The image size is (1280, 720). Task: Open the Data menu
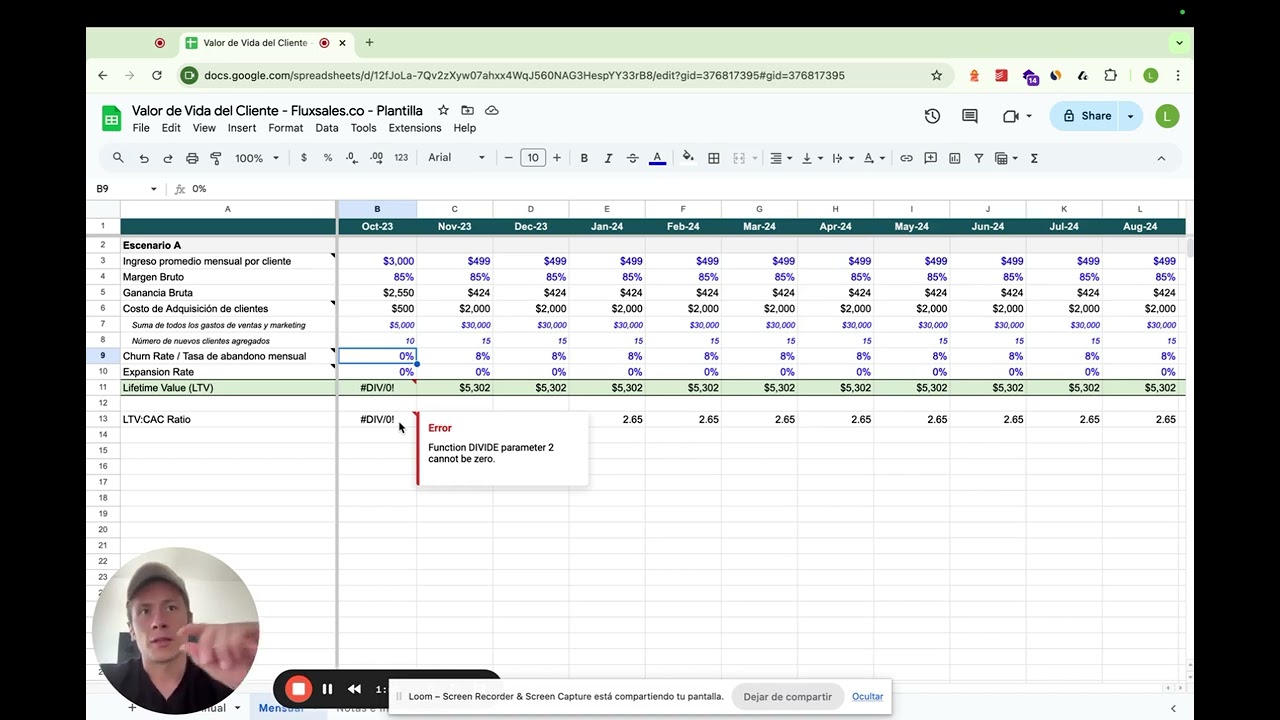(327, 128)
